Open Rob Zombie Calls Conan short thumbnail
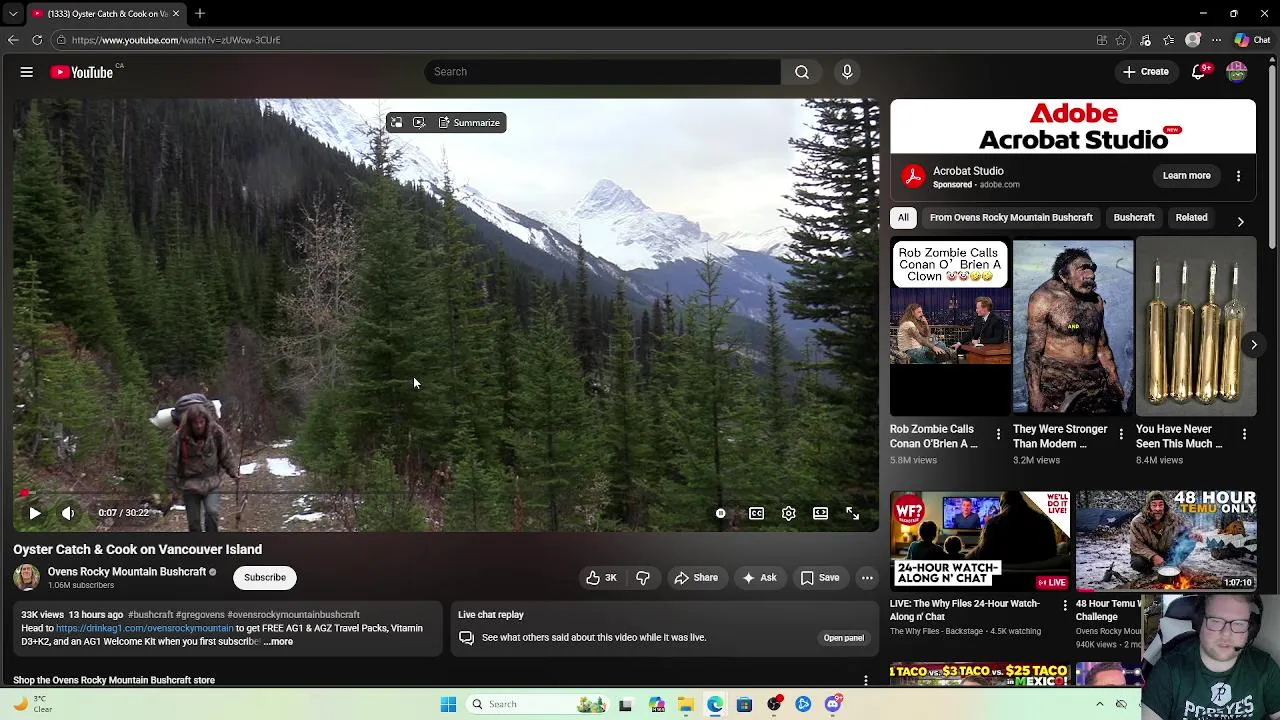Image resolution: width=1280 pixels, height=720 pixels. 950,326
